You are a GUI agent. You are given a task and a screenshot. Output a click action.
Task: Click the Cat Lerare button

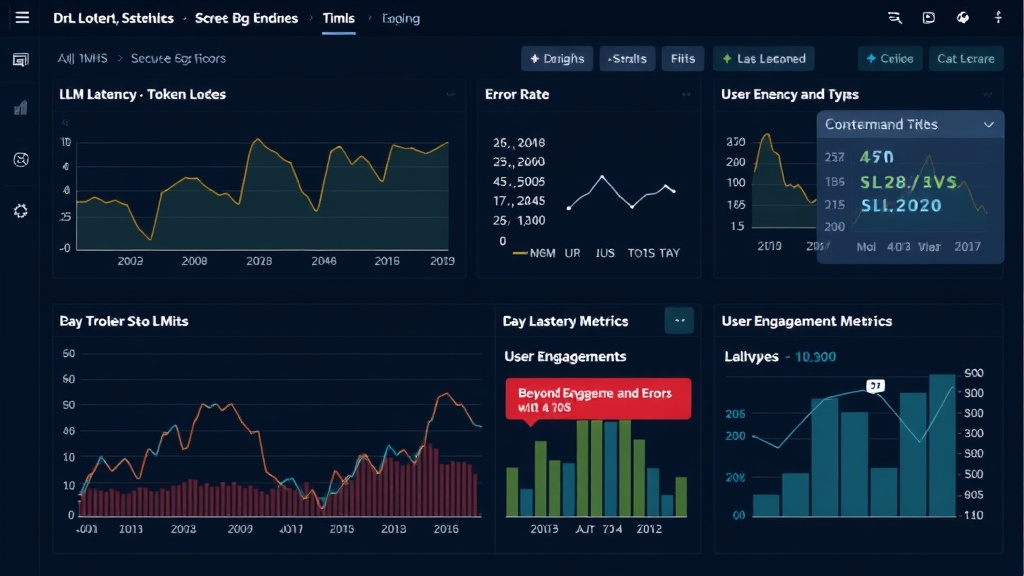tap(965, 59)
